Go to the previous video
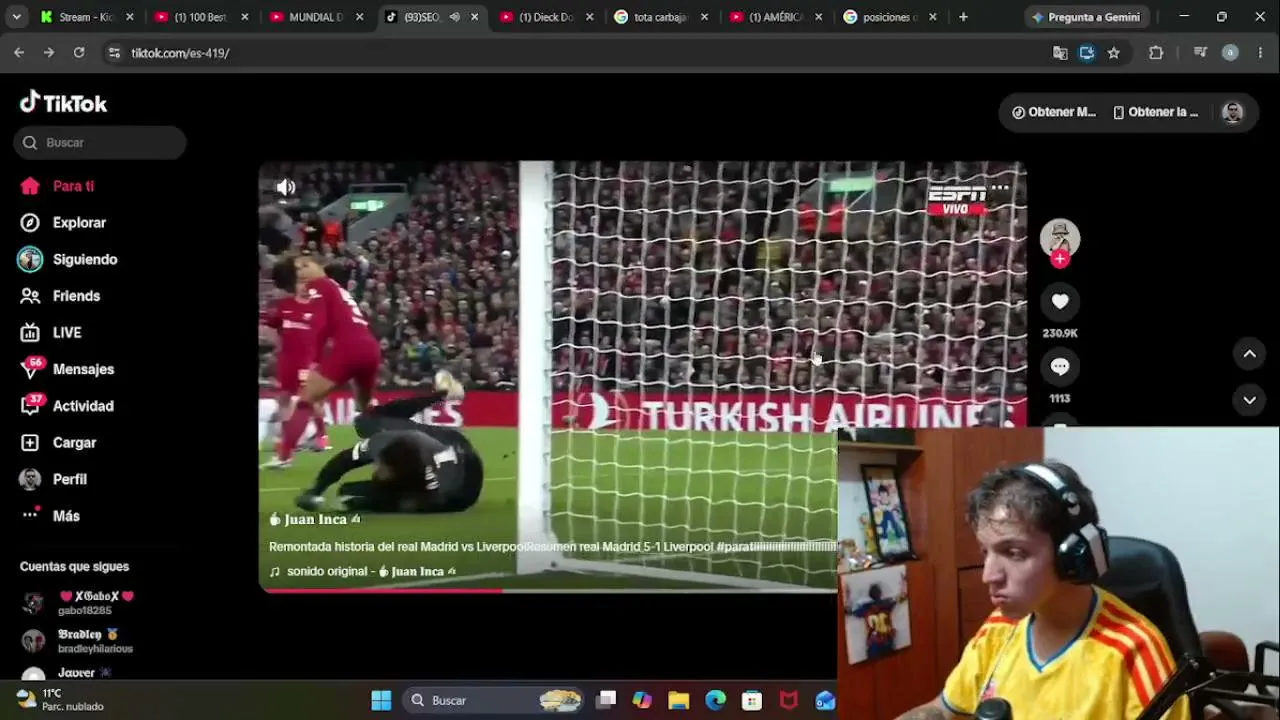 click(1249, 353)
